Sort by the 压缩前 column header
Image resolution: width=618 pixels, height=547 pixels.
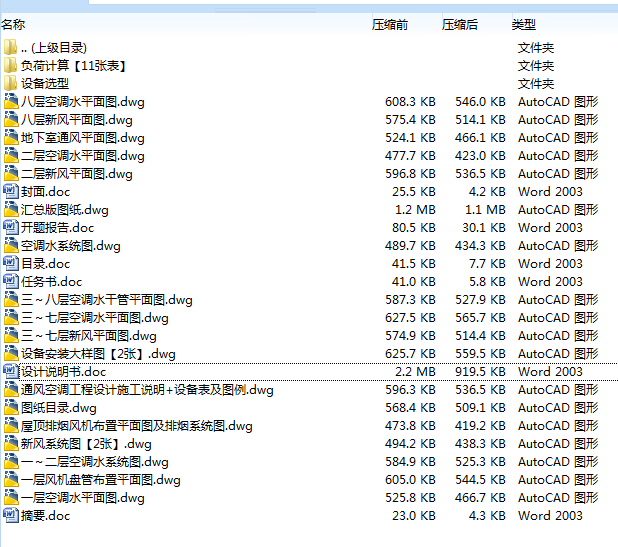coord(389,24)
